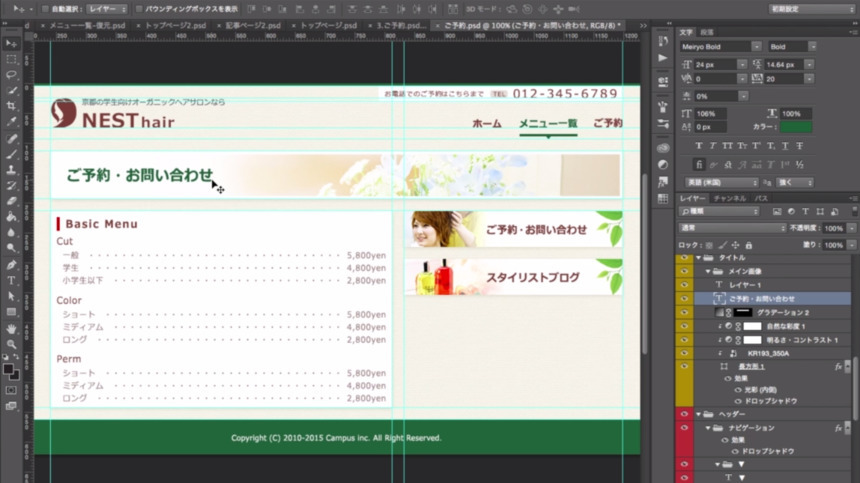Switch to the パス panel tab
Image resolution: width=860 pixels, height=483 pixels.
761,198
